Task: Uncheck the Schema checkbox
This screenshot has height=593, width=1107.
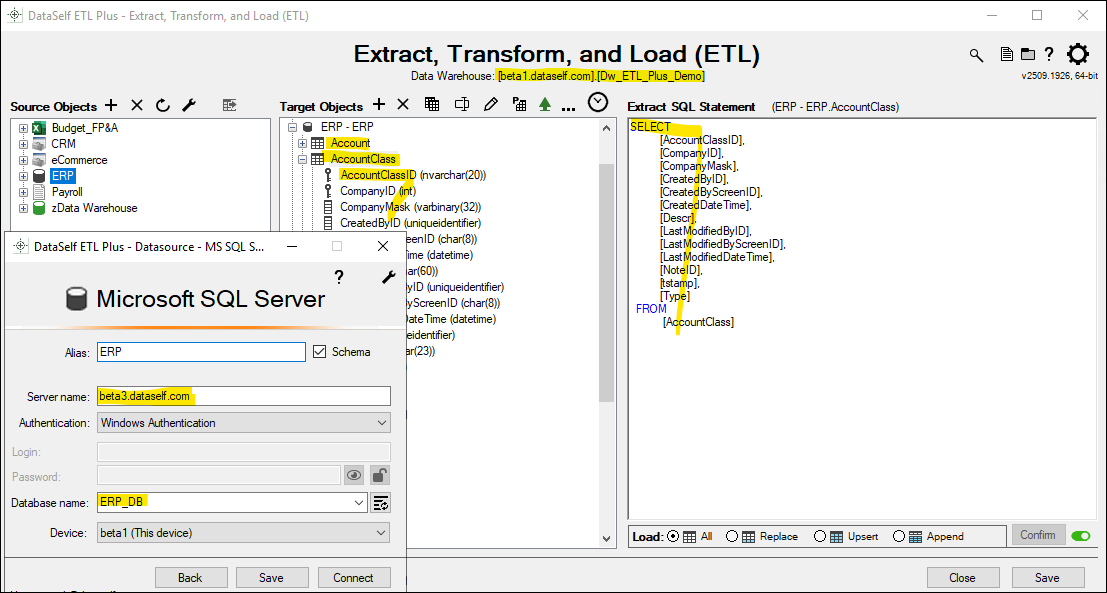Action: tap(320, 352)
